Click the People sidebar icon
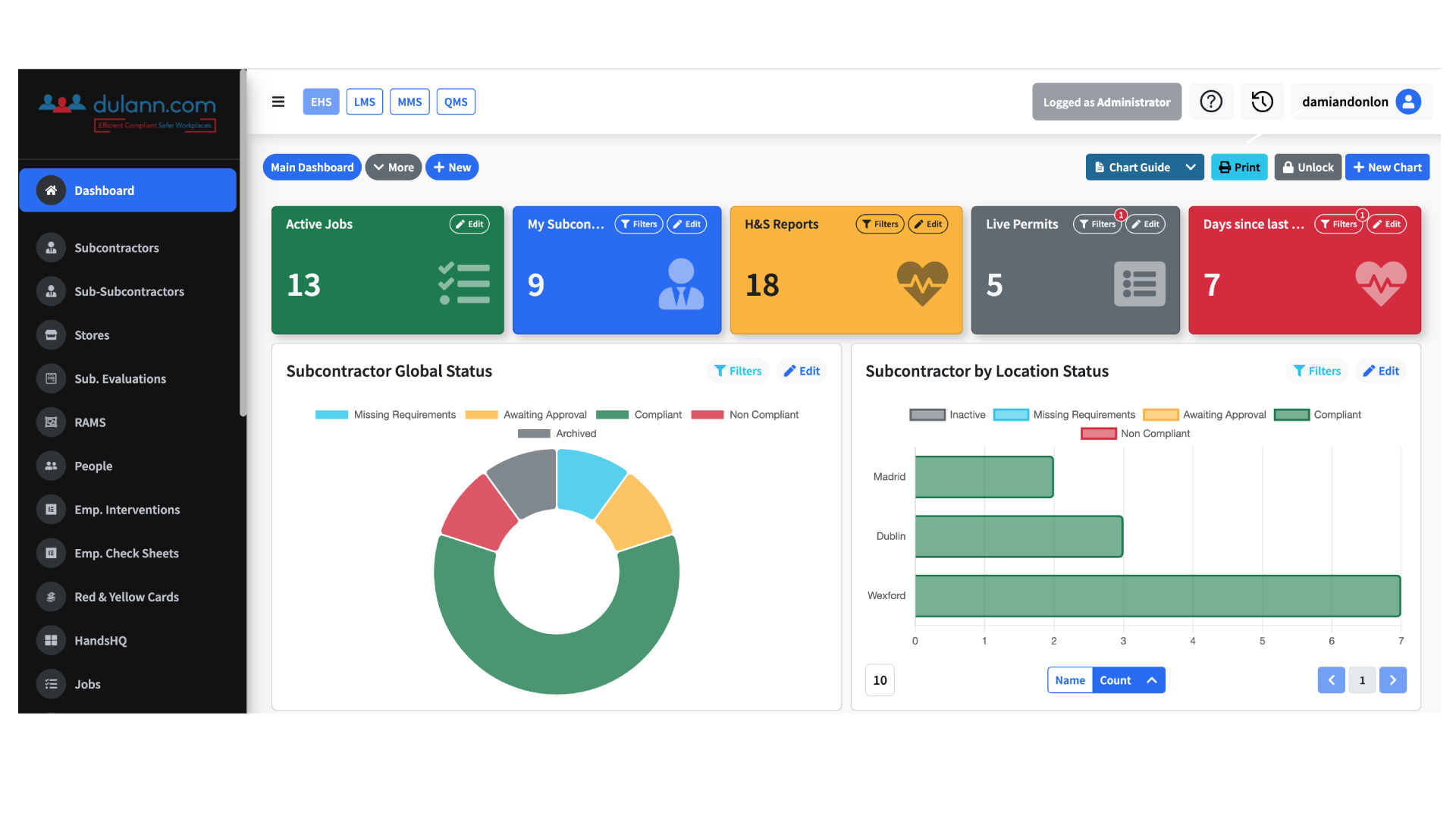The height and width of the screenshot is (819, 1456). click(x=51, y=466)
